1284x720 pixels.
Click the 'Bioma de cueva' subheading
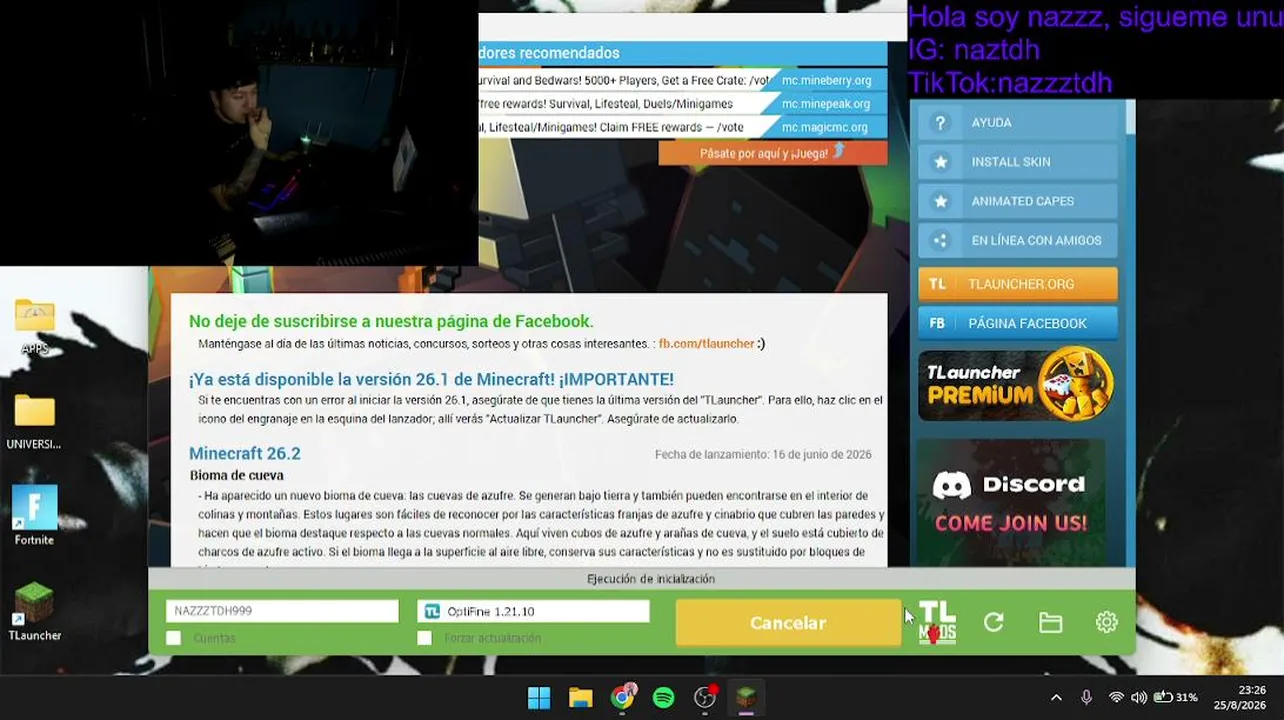[x=237, y=476]
